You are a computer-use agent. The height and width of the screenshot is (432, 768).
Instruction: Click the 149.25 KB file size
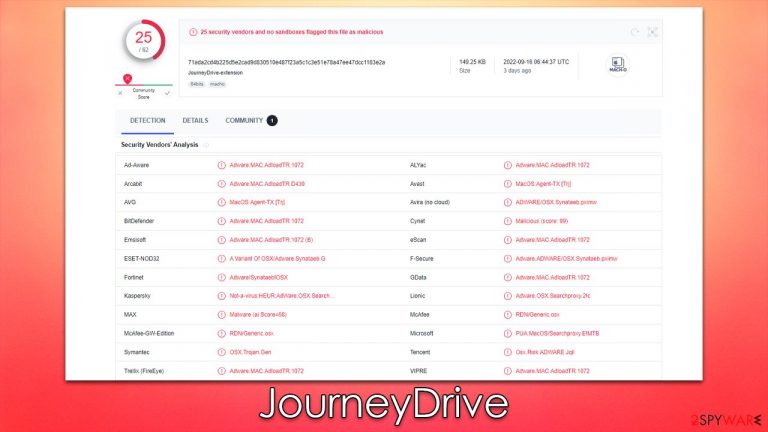tap(472, 62)
